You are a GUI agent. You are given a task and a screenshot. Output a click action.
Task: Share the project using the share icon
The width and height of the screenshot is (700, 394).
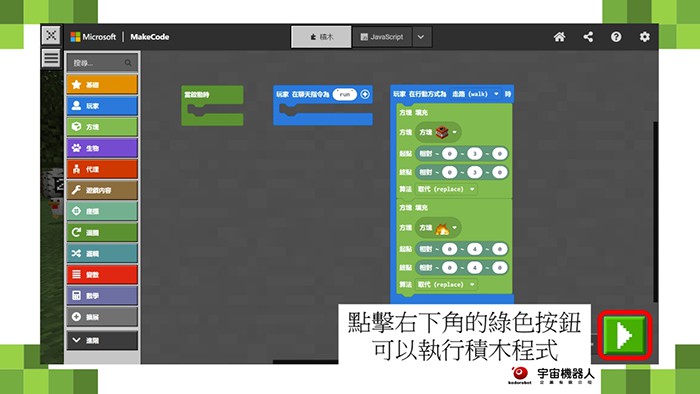(x=588, y=37)
